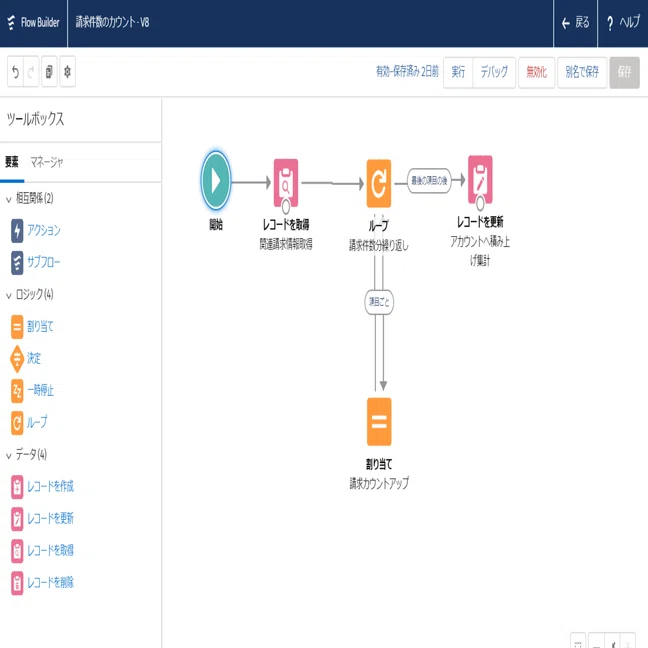Screen dimensions: 648x648
Task: Click the レコードを削除 icon in toolbox
Action: pos(17,583)
